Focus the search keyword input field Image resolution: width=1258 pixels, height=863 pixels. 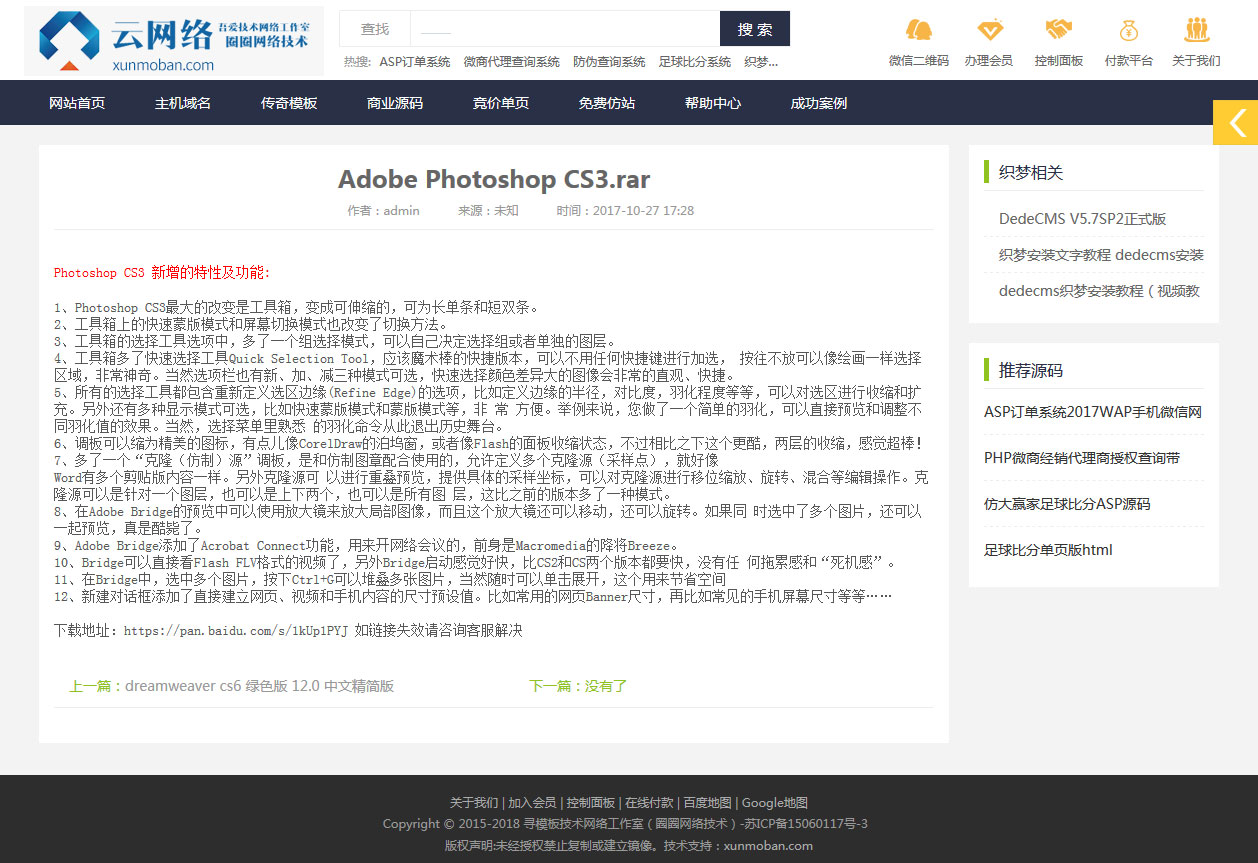pos(565,29)
